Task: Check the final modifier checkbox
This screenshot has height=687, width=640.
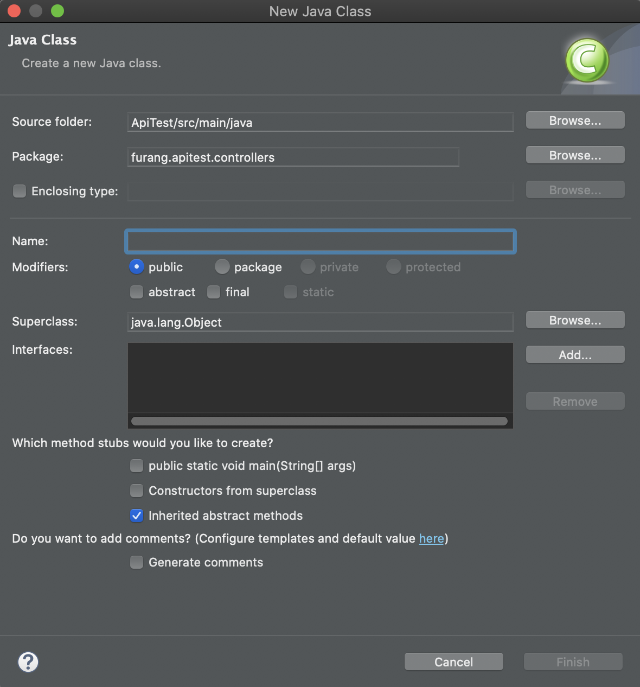Action: tap(213, 292)
